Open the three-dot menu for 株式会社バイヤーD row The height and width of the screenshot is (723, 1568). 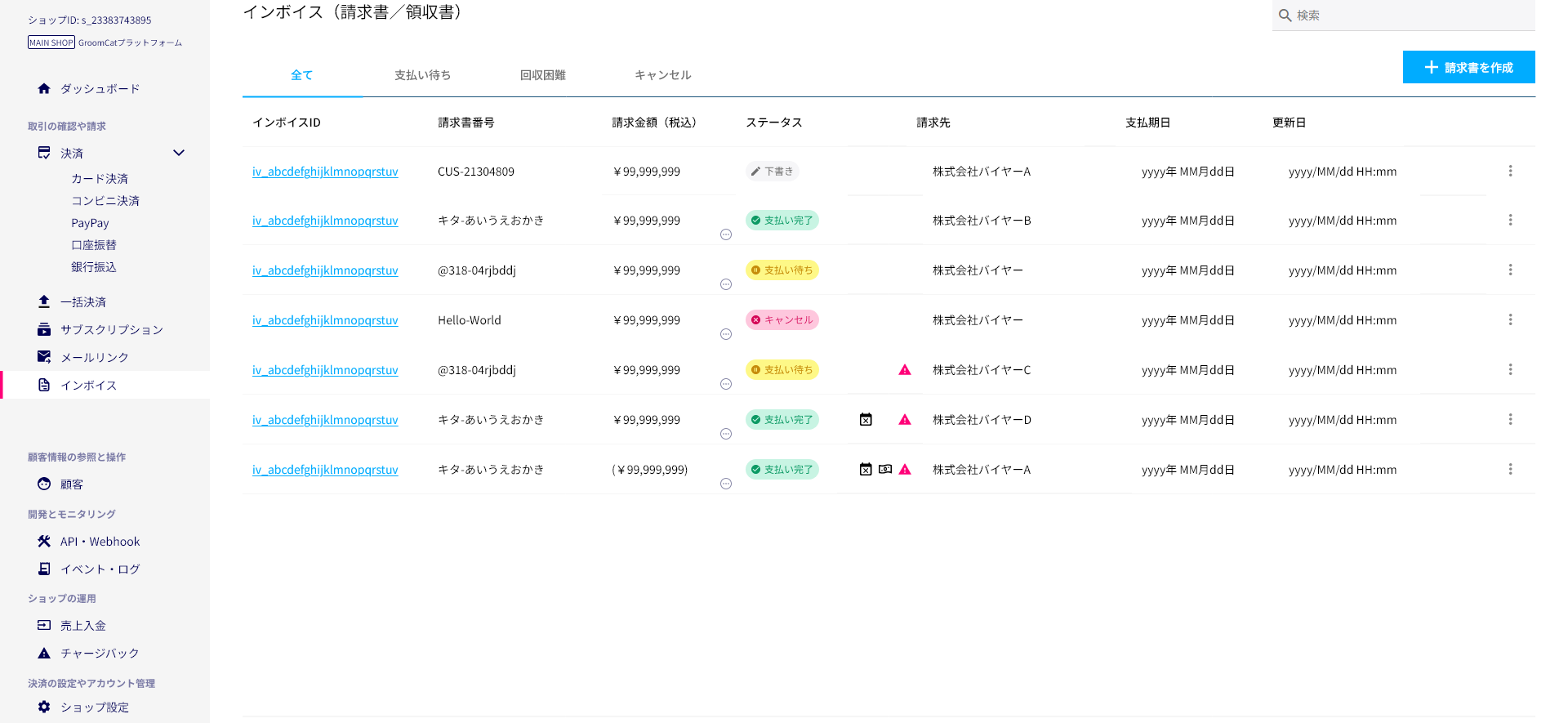(x=1510, y=419)
